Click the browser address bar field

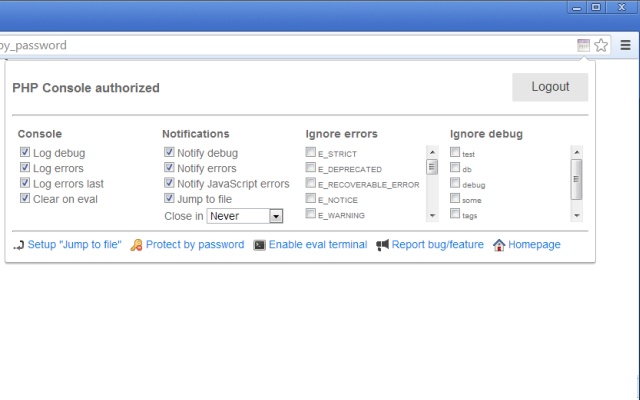(280, 45)
